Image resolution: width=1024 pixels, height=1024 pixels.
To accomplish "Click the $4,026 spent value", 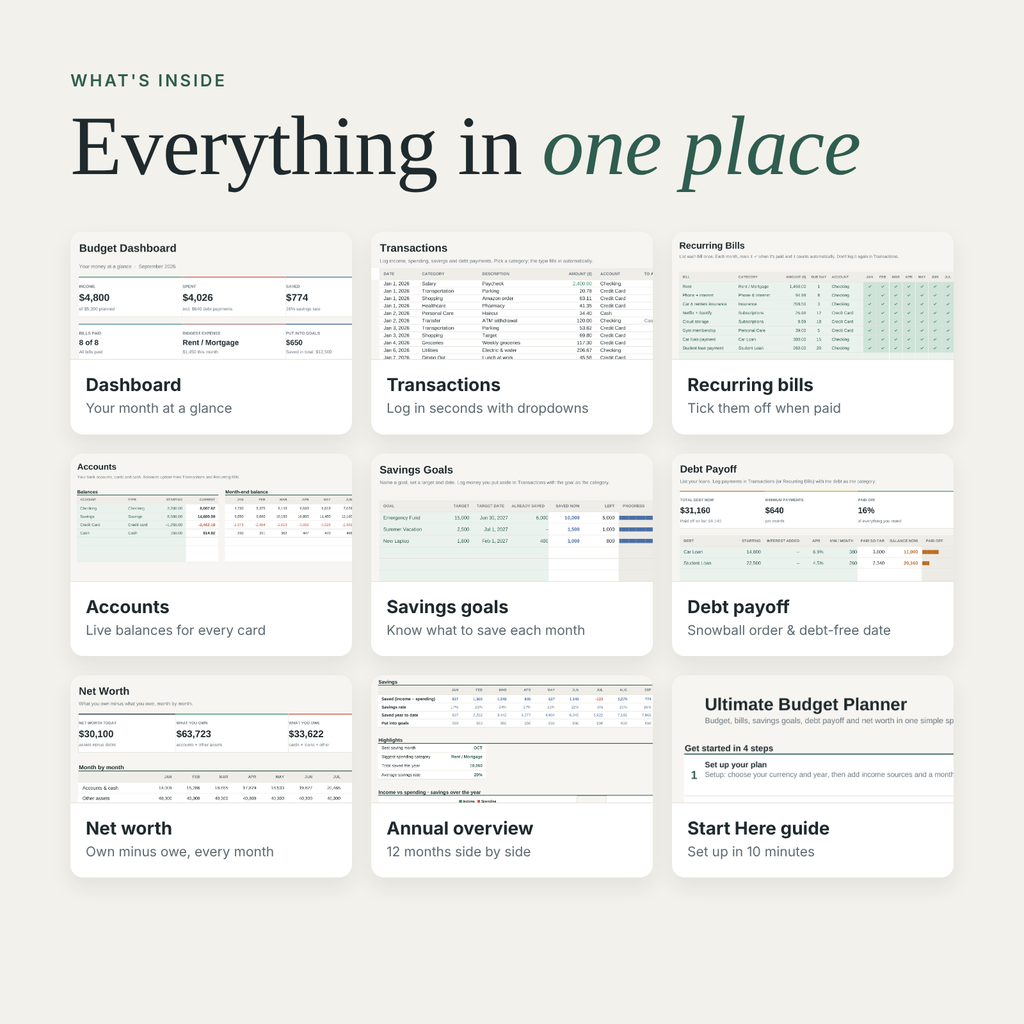I will (x=198, y=297).
